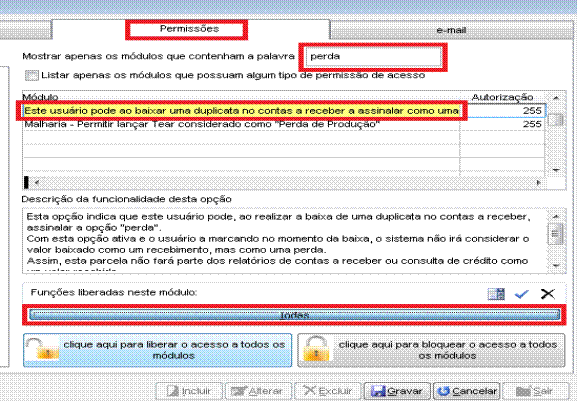Click the module filter field containing 'perda'
The image size is (578, 402).
tap(373, 57)
